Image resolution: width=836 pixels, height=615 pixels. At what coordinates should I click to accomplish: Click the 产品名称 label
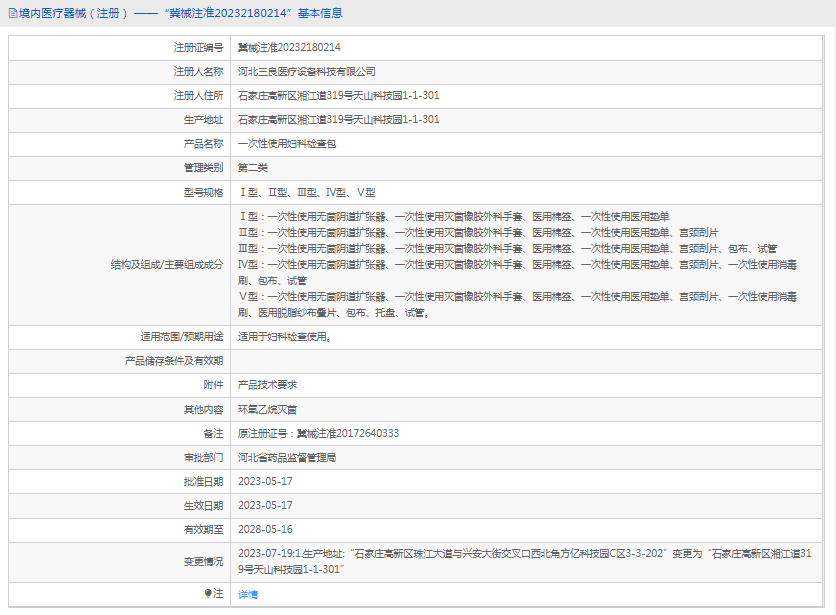pos(203,143)
